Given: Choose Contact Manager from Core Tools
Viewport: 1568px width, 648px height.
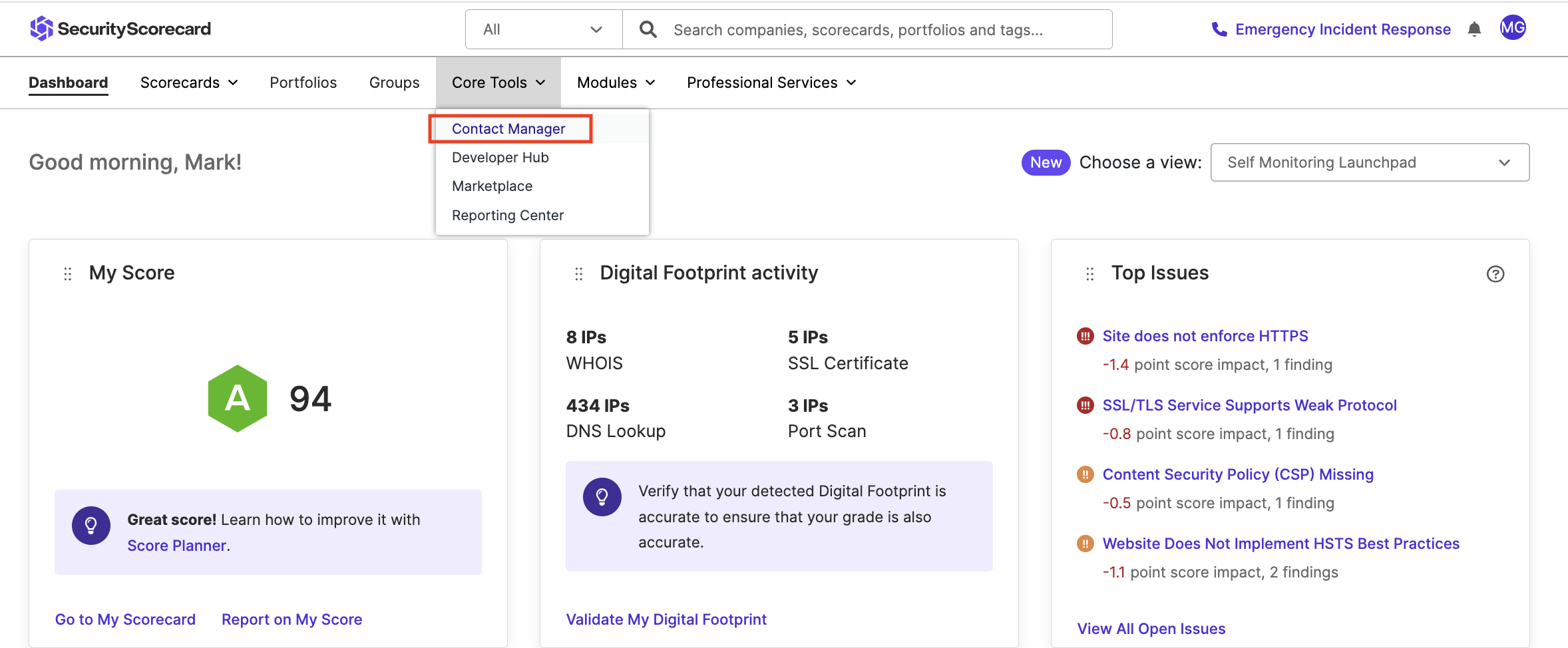Looking at the screenshot, I should [x=508, y=128].
